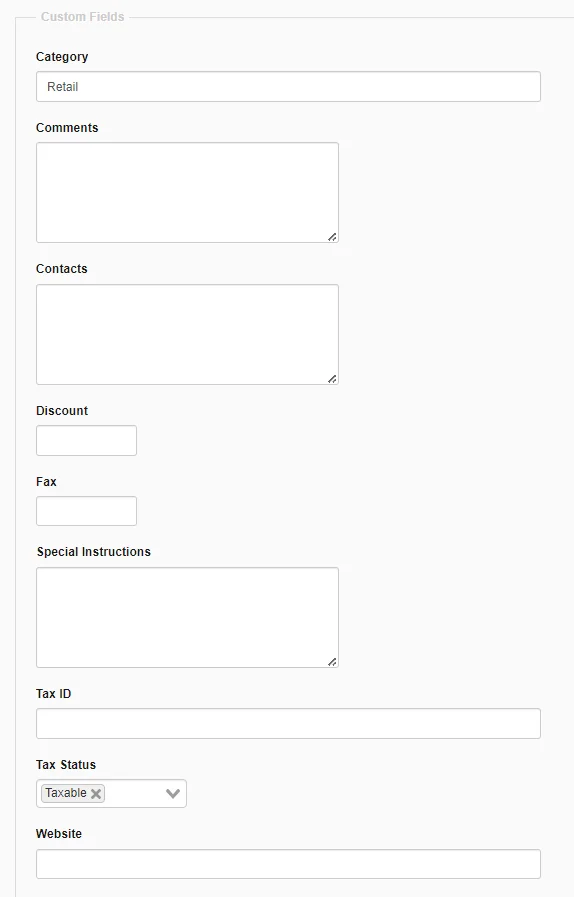This screenshot has width=574, height=897.
Task: Click the empty area of Tax Status selector
Action: (134, 793)
